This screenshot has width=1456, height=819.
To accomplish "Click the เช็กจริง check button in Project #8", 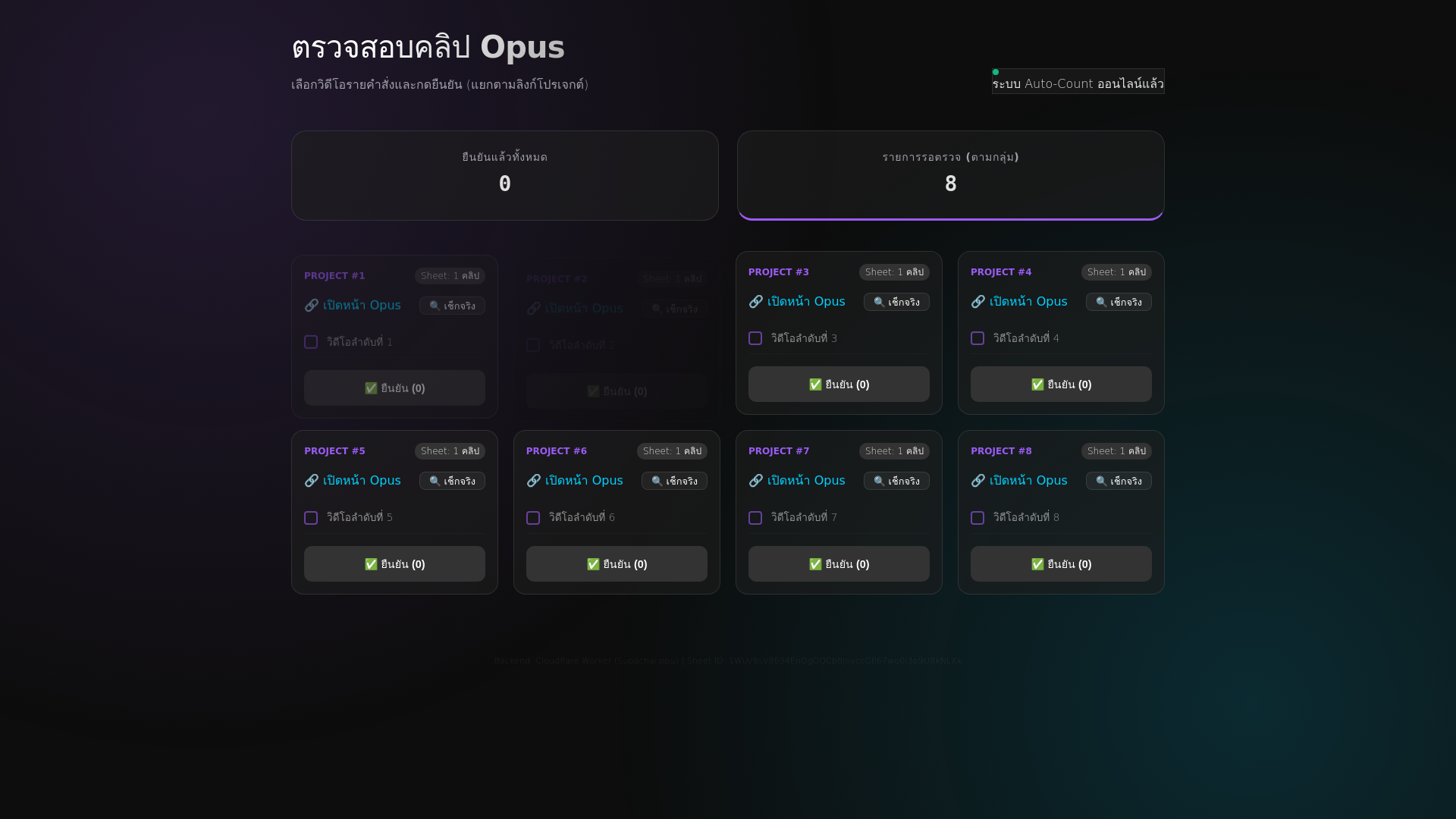I will coord(1119,481).
